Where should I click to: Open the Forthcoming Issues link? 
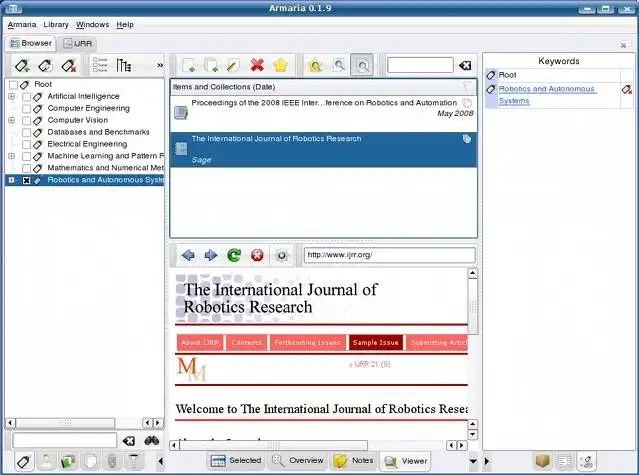click(x=308, y=343)
